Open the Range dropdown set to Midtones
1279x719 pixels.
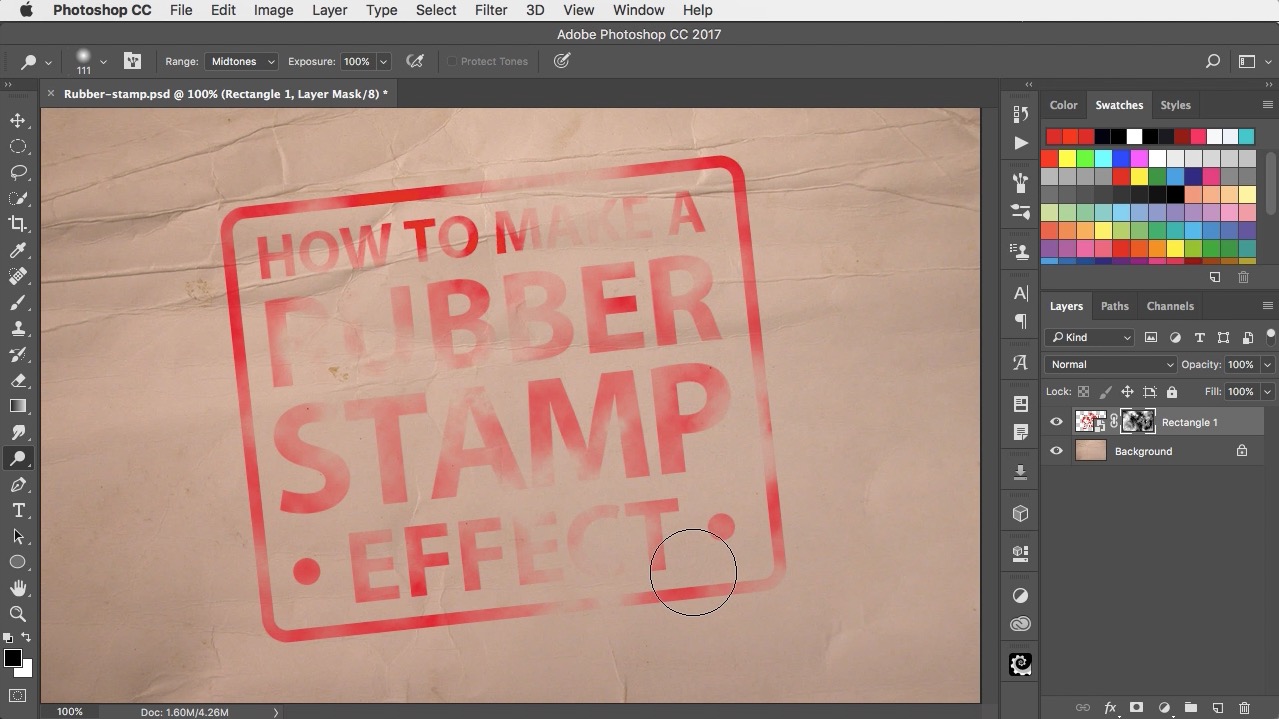coord(240,61)
